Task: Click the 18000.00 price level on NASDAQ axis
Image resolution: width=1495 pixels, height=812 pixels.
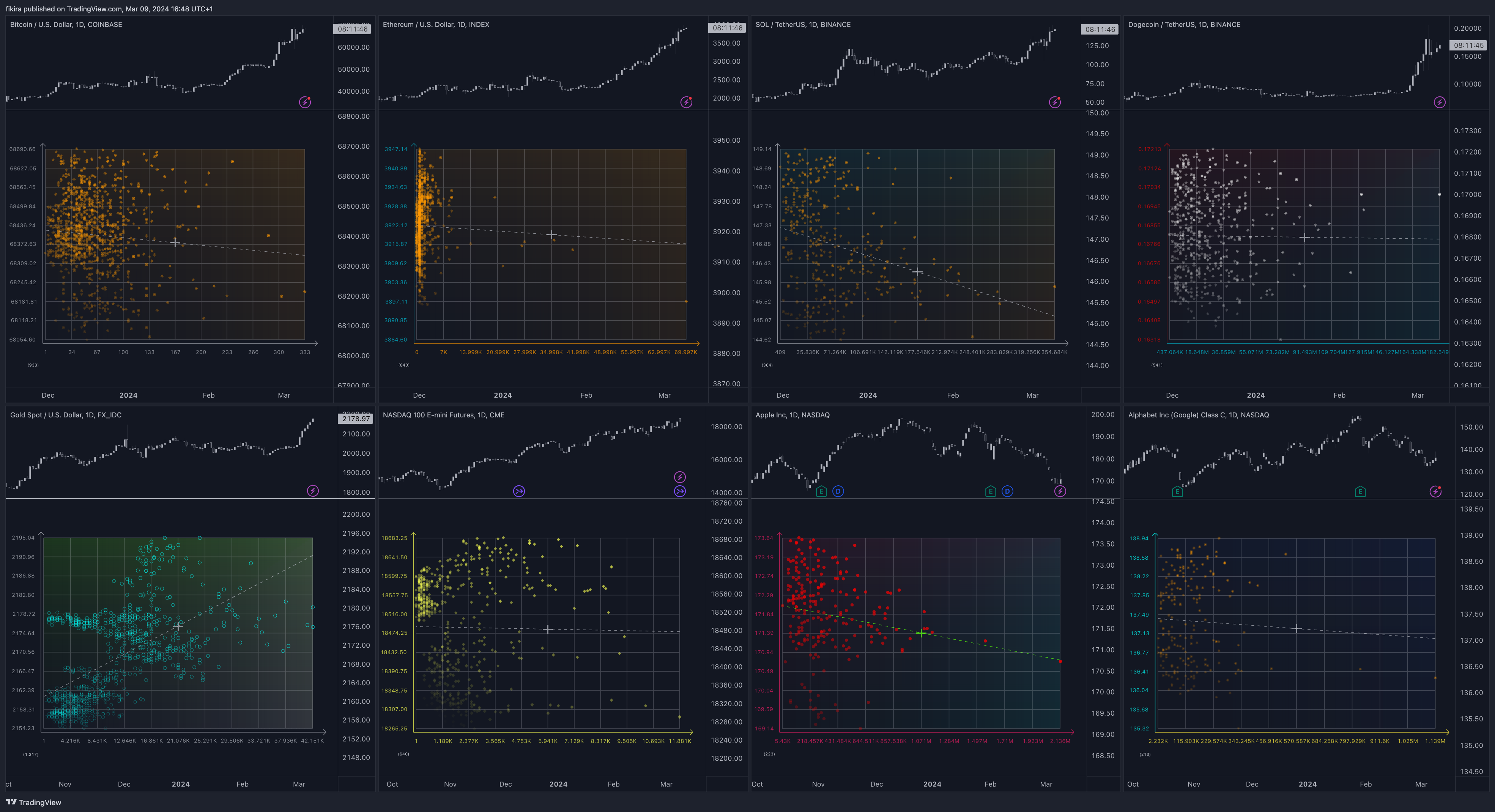Action: click(726, 427)
